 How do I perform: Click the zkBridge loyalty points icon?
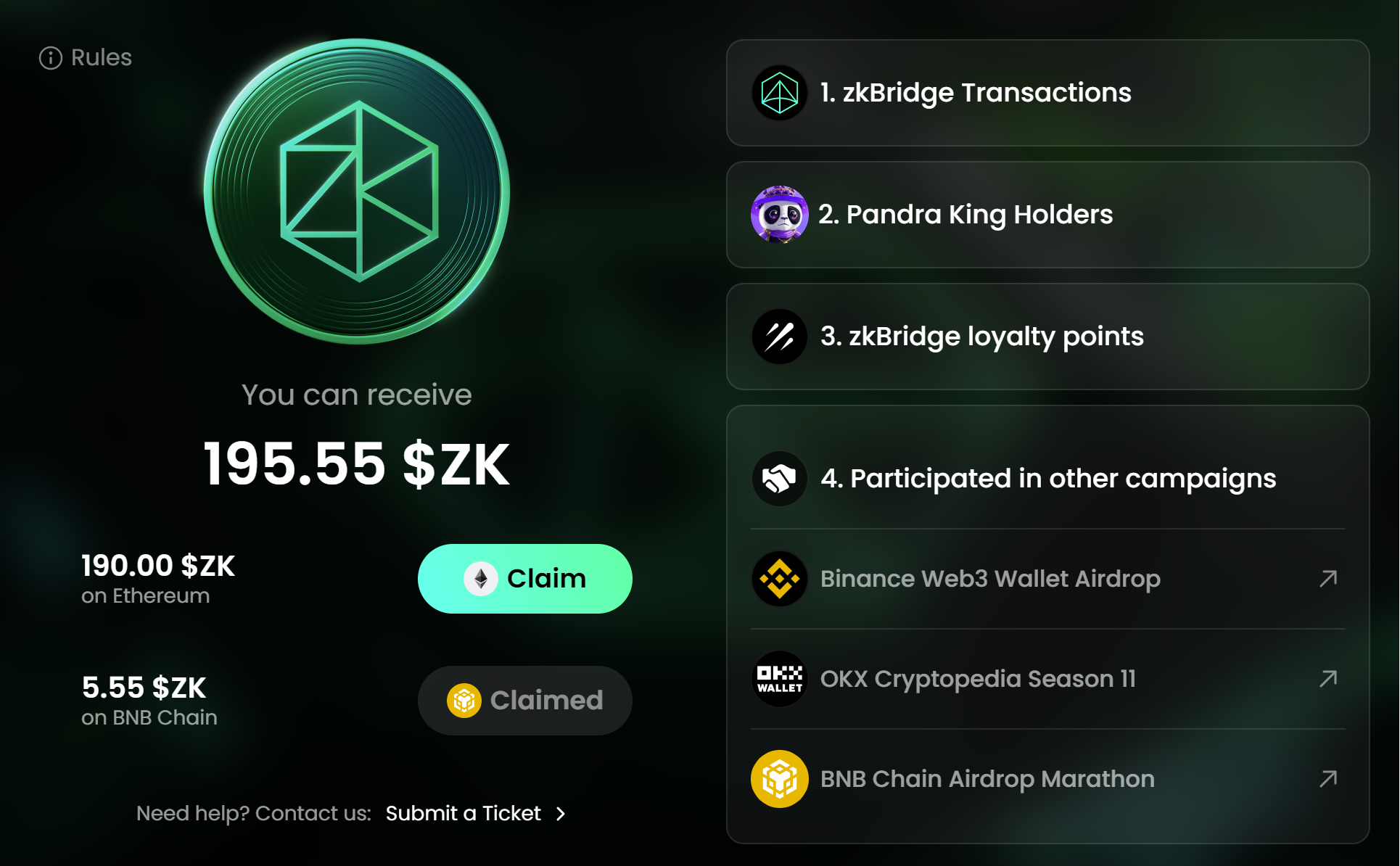coord(780,337)
